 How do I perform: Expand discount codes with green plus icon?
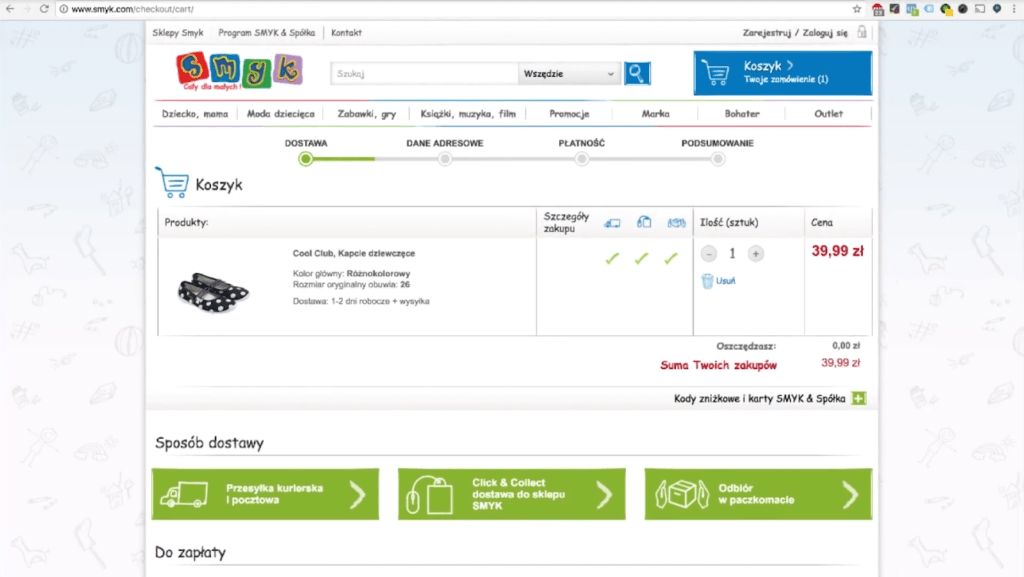tap(859, 398)
